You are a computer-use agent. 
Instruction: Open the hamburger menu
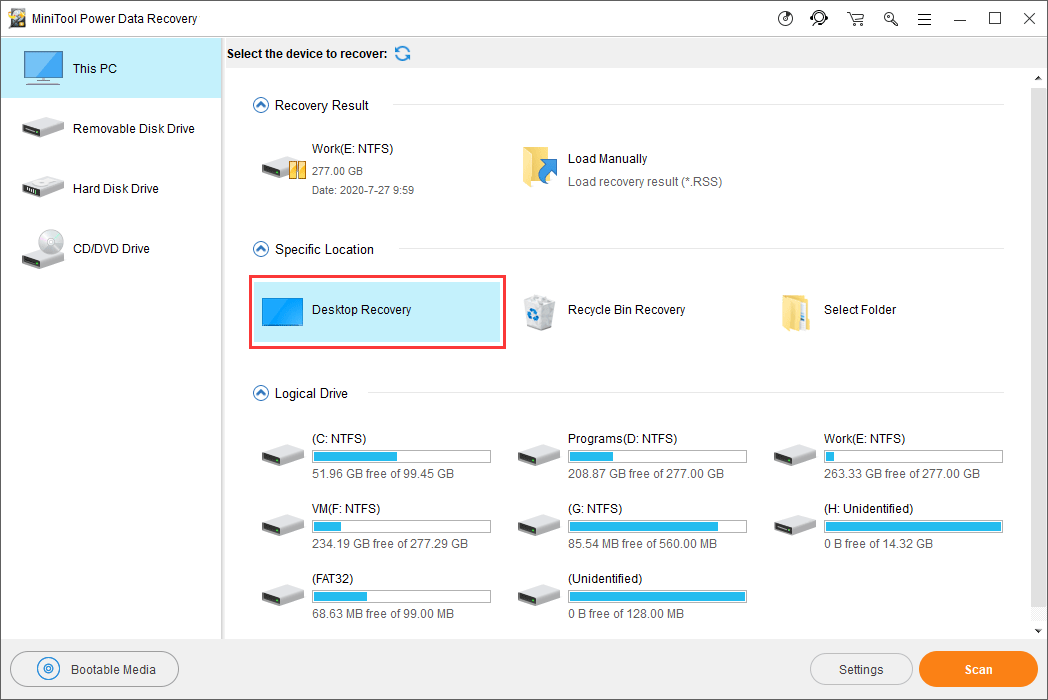click(x=924, y=19)
